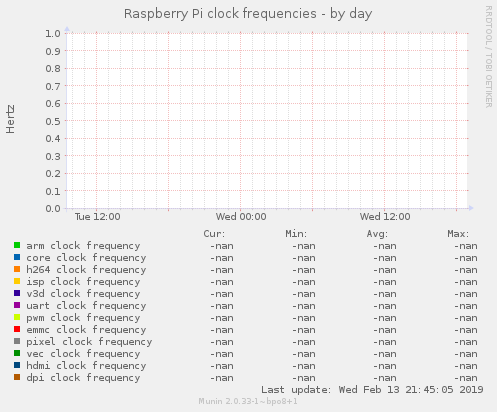
Task: Click the 'Wed 12:00' x-axis label
Action: [385, 217]
